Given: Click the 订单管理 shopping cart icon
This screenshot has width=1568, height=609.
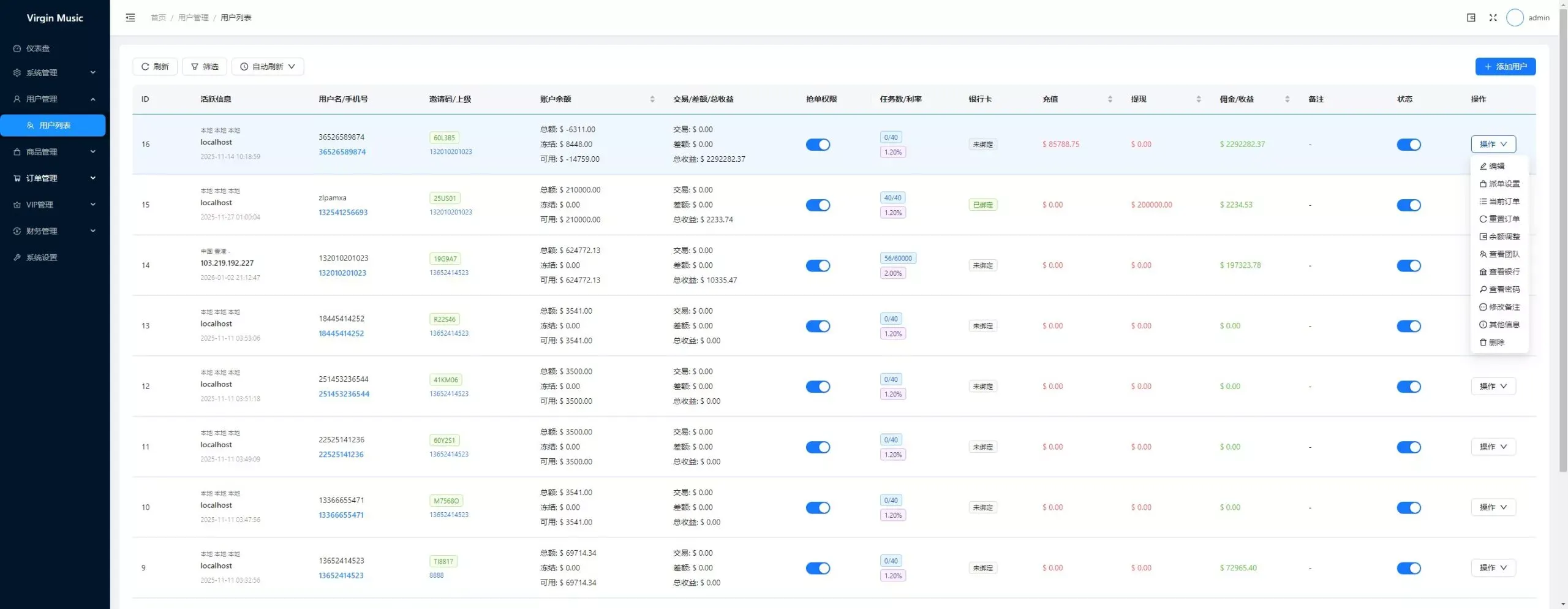Looking at the screenshot, I should [17, 178].
